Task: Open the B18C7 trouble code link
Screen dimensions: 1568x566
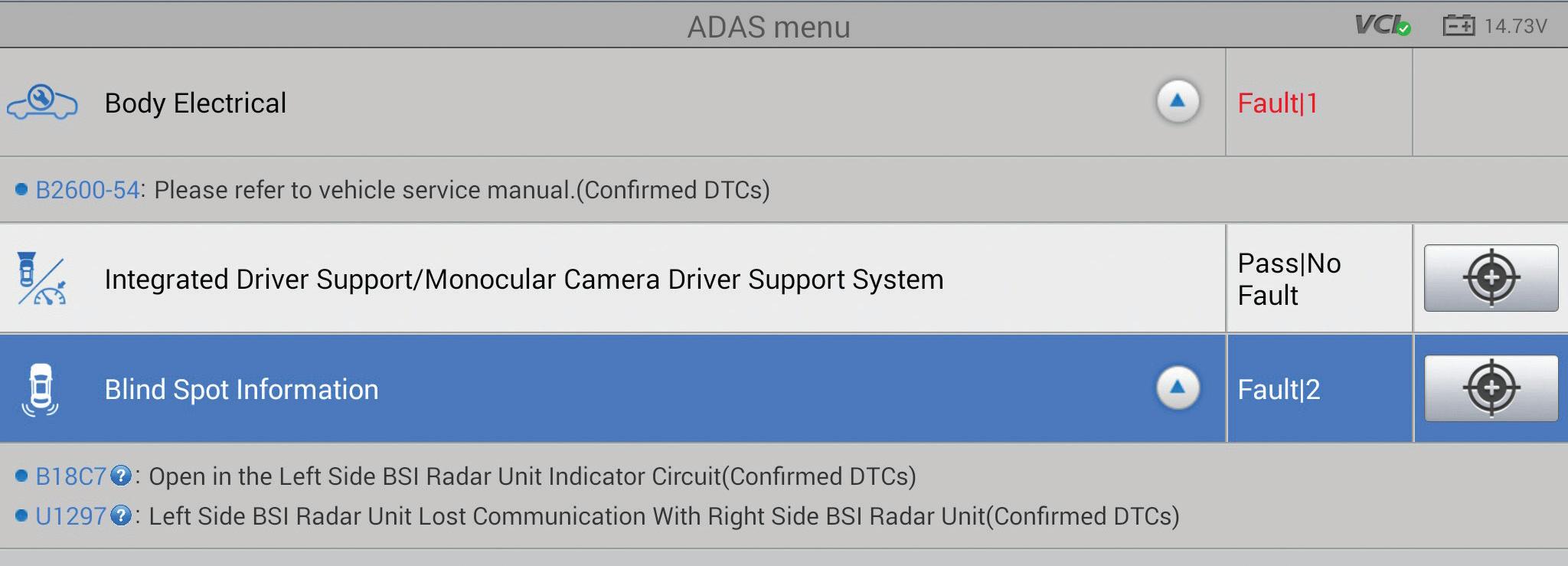Action: tap(70, 476)
